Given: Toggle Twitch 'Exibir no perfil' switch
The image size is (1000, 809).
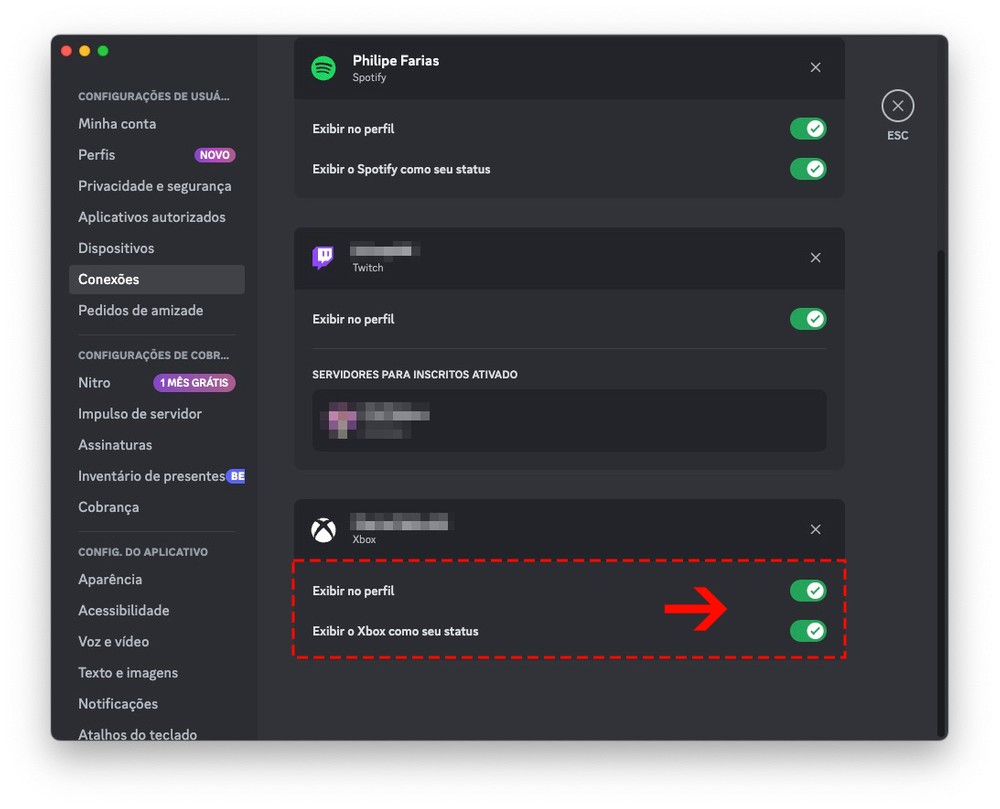Looking at the screenshot, I should click(x=808, y=319).
